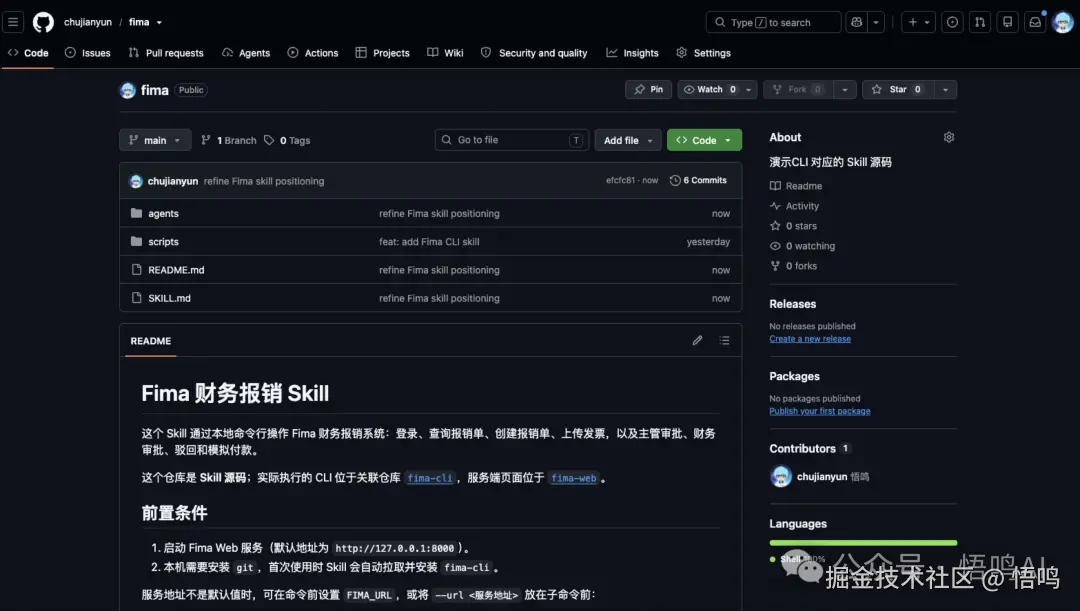This screenshot has width=1080, height=611.
Task: Open the Releases heading link
Action: click(x=793, y=304)
